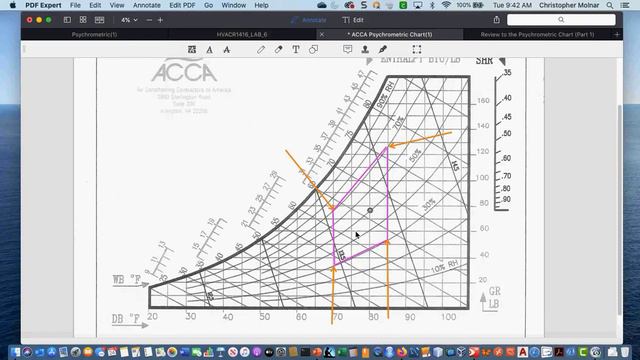Switch to Annotate mode
Screen dimensions: 640x360
[x=309, y=20]
